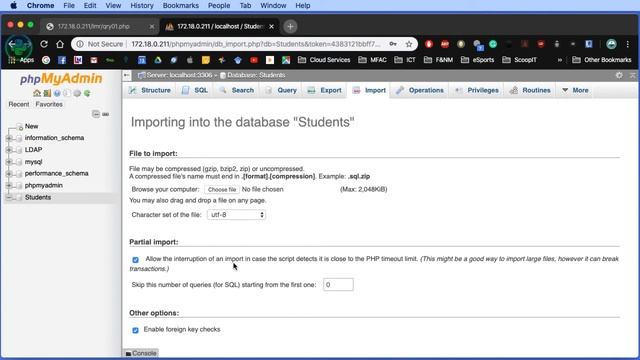The height and width of the screenshot is (360, 640).
Task: Collapse Students database node
Action: coord(9,198)
